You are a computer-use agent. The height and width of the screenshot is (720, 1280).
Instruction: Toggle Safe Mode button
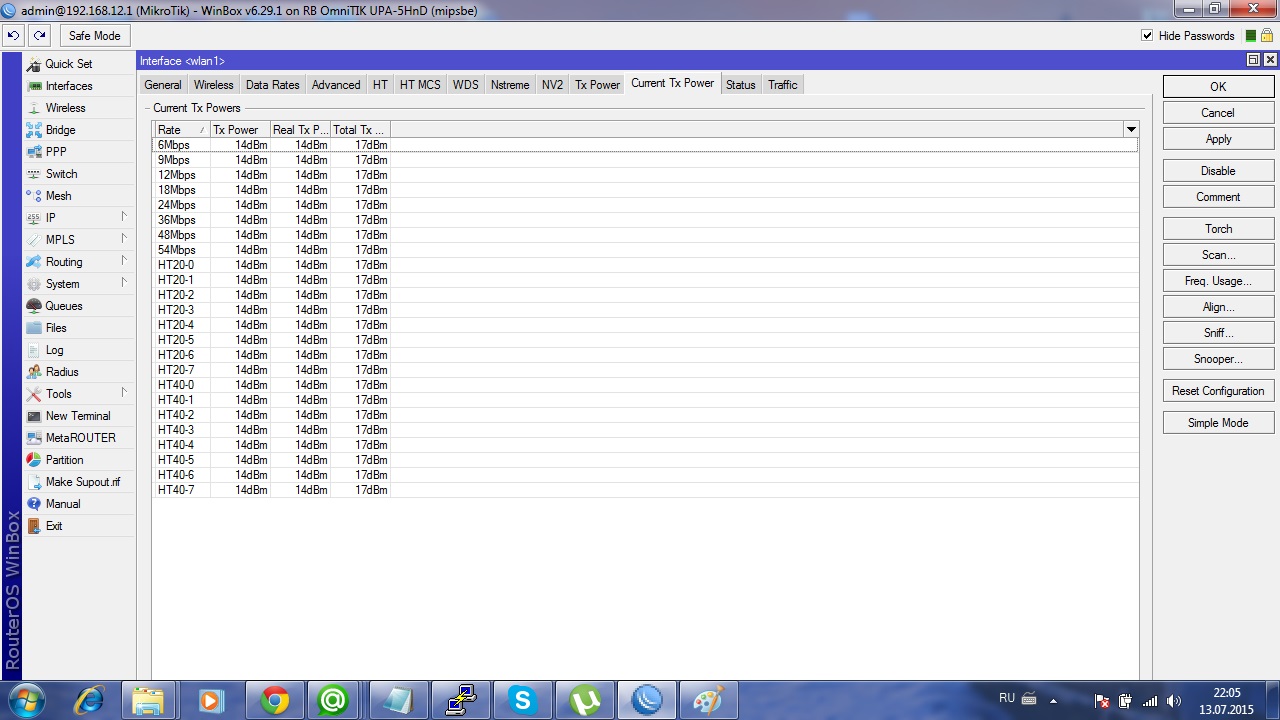tap(94, 36)
